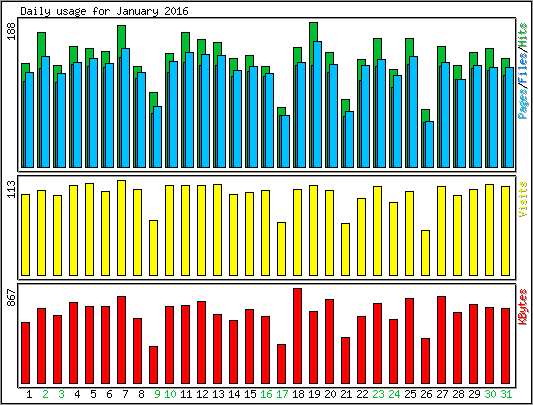Click green day label 30
This screenshot has width=533, height=405.
coord(490,394)
